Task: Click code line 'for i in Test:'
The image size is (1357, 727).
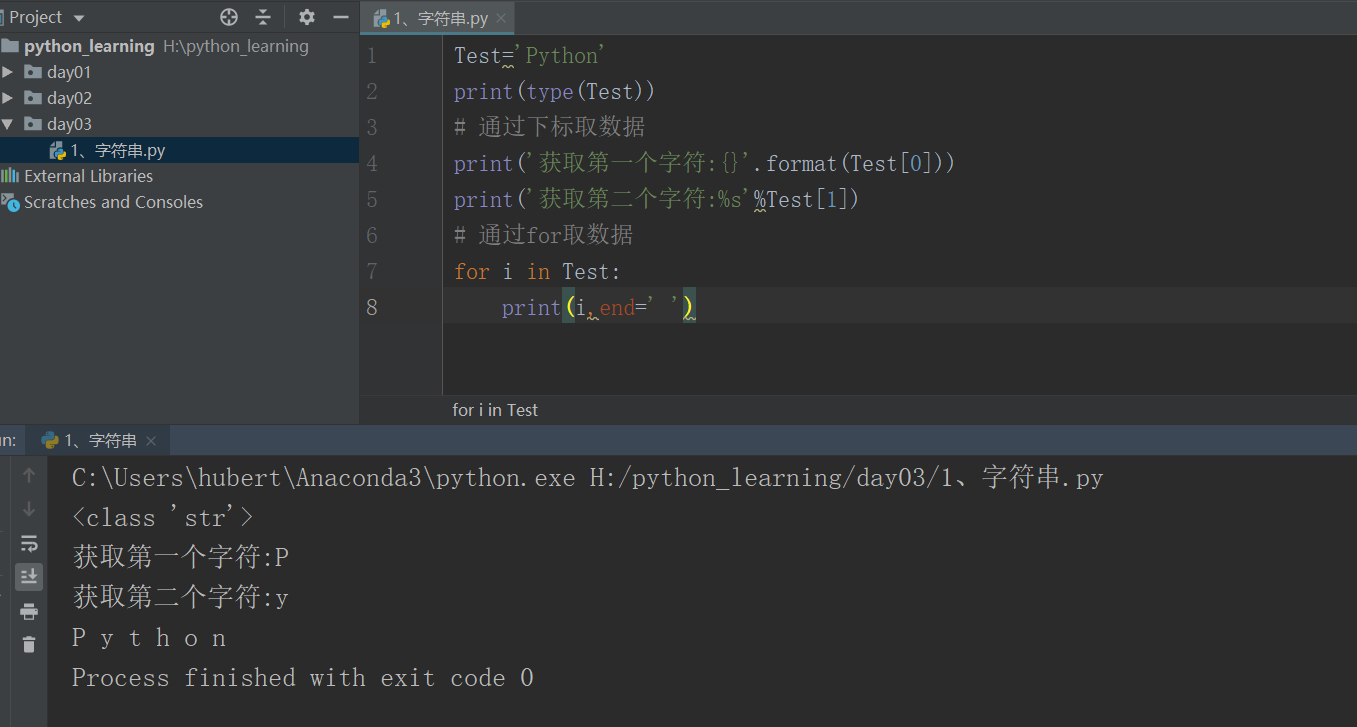Action: pos(537,271)
